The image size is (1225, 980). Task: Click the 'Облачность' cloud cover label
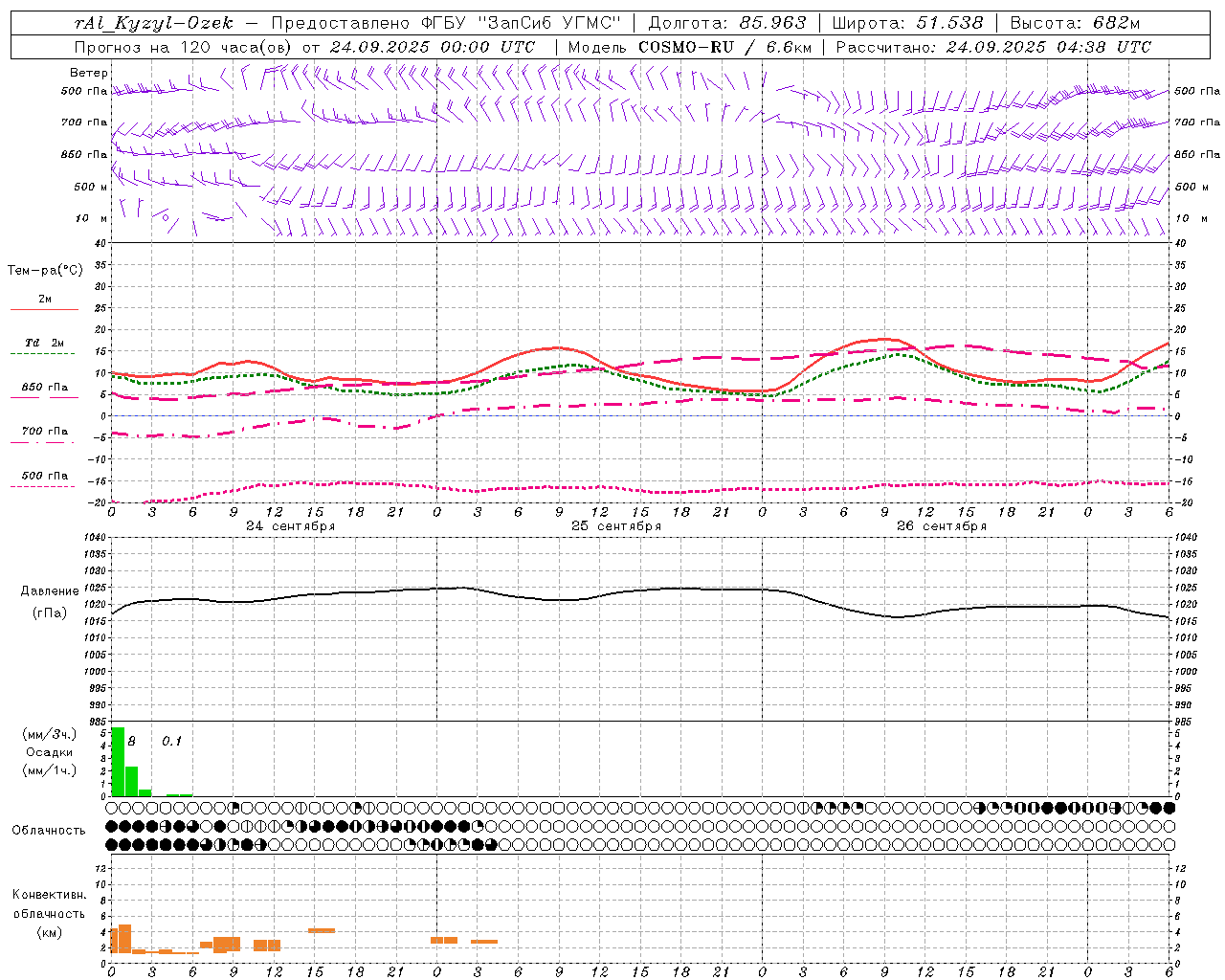click(49, 831)
